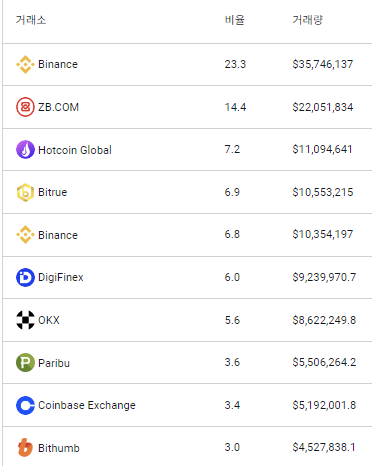
Task: Sort by the 비율 column header
Action: 235,20
